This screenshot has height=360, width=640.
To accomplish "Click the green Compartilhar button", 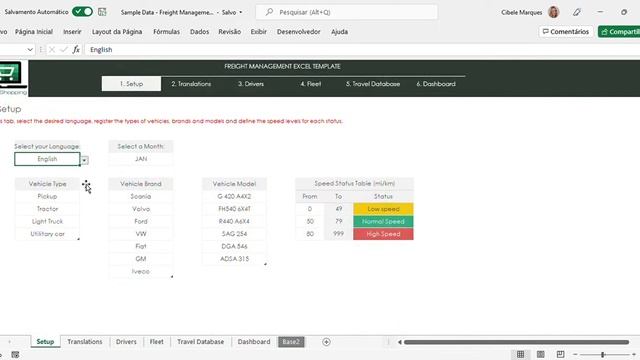I will (x=619, y=31).
